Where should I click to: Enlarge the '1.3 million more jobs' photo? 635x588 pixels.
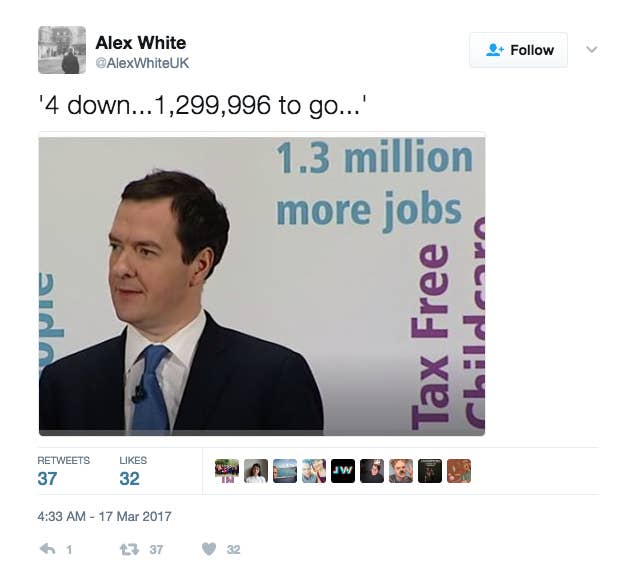tap(262, 284)
